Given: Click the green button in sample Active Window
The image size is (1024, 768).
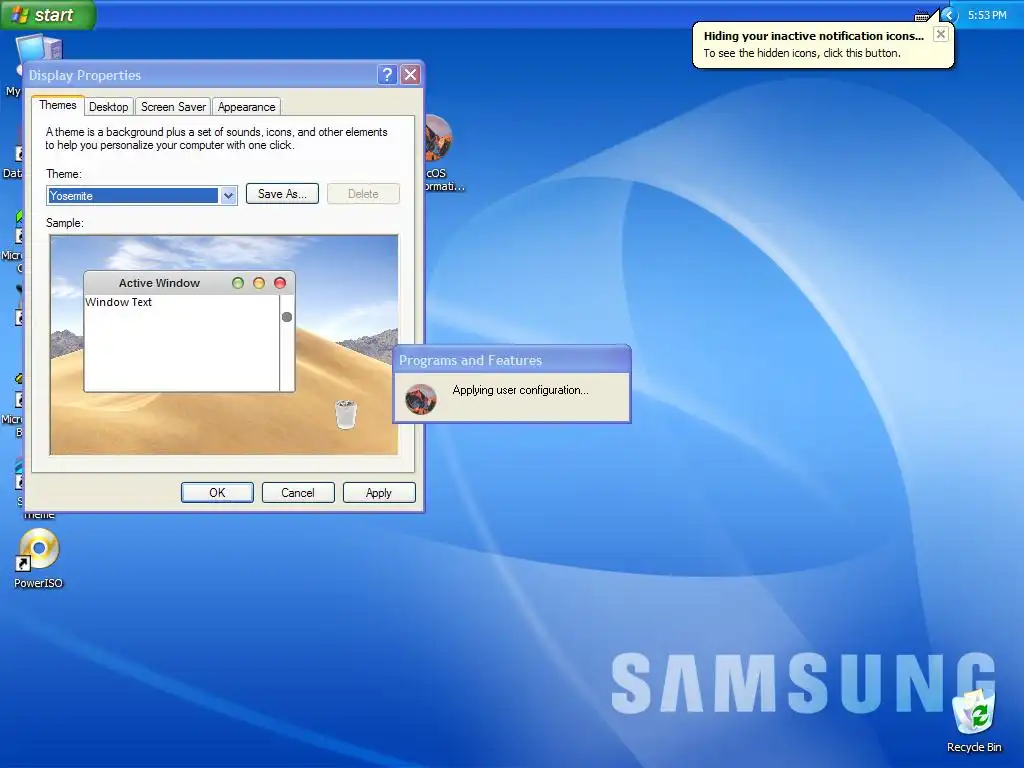Looking at the screenshot, I should 238,283.
